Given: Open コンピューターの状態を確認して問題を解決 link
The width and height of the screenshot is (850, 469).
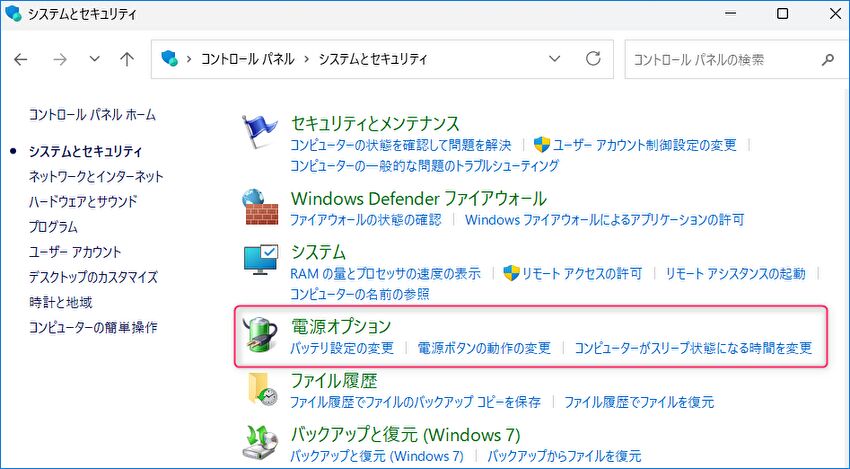Looking at the screenshot, I should pyautogui.click(x=401, y=145).
